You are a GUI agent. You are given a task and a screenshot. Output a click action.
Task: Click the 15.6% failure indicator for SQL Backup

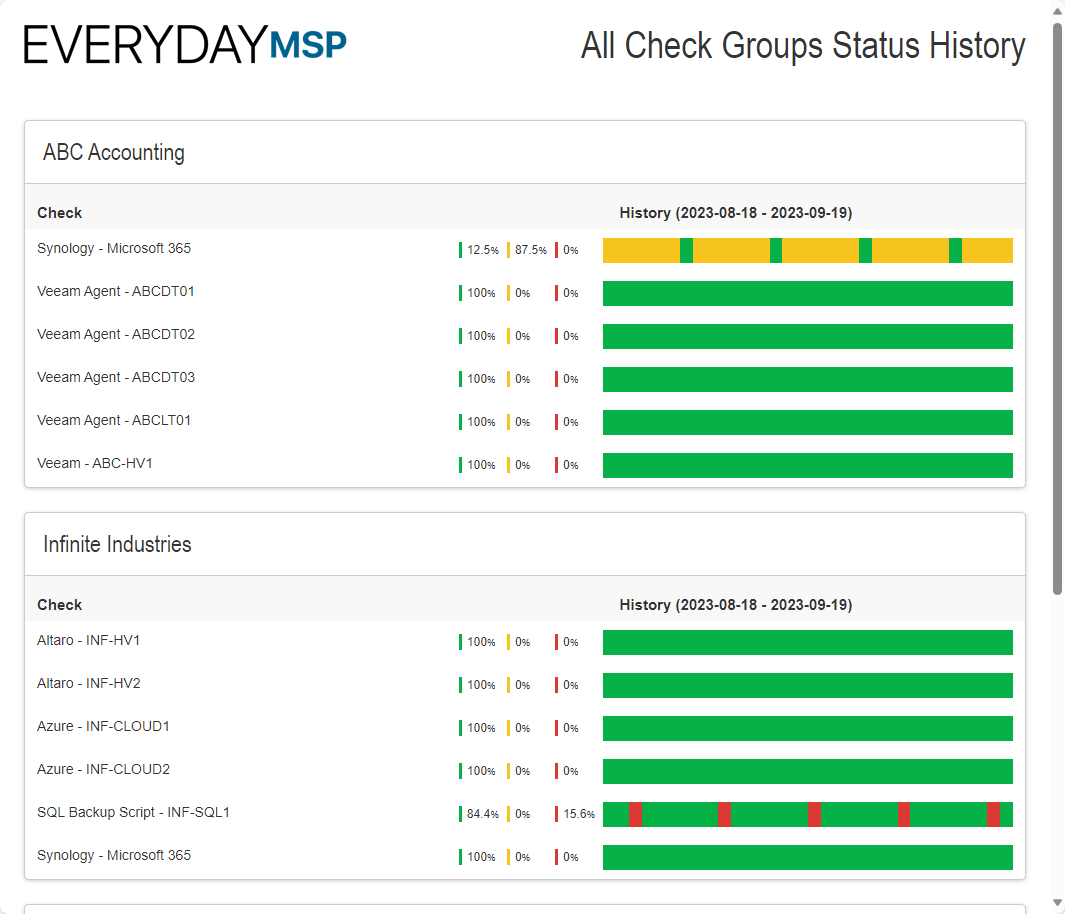pyautogui.click(x=578, y=814)
